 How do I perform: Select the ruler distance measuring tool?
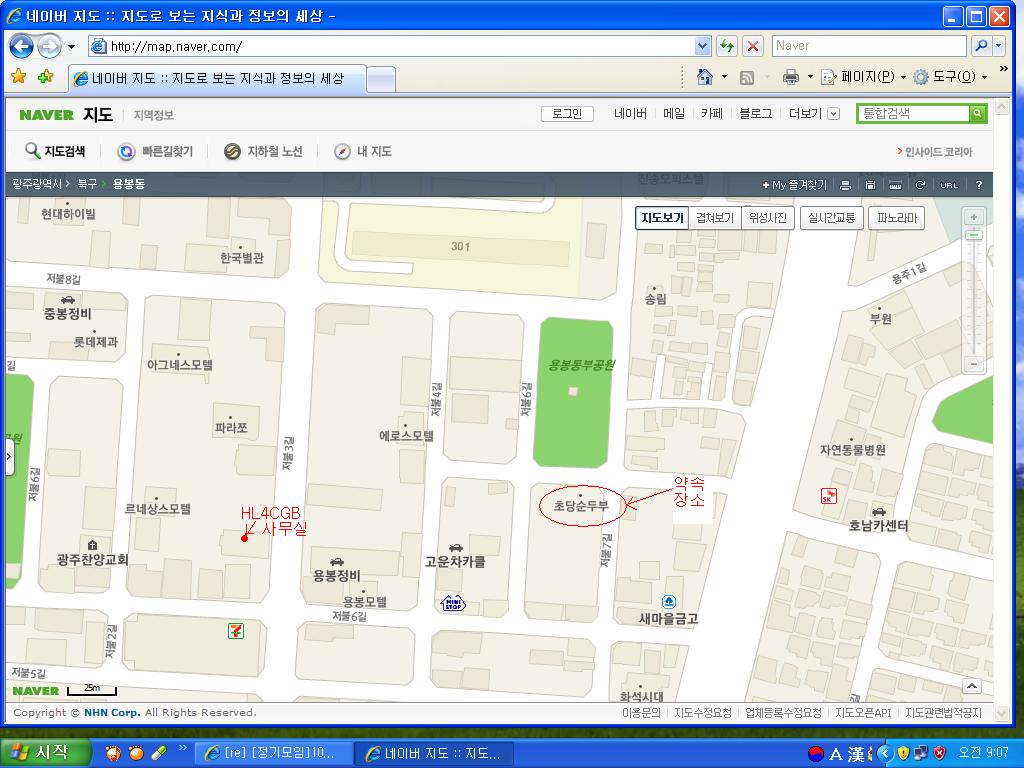tap(895, 185)
